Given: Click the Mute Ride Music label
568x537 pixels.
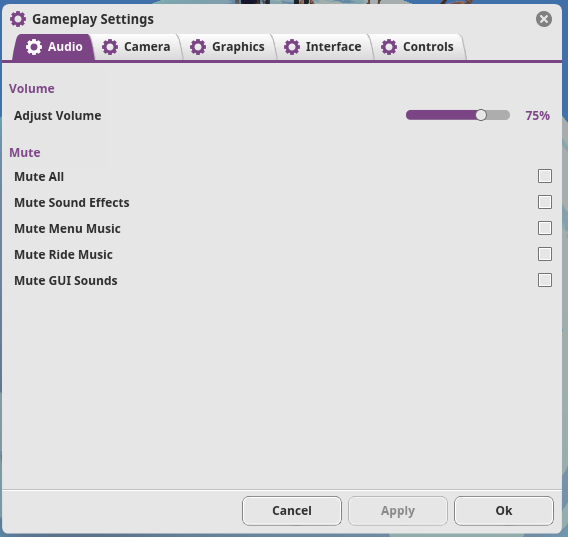Looking at the screenshot, I should click(63, 255).
